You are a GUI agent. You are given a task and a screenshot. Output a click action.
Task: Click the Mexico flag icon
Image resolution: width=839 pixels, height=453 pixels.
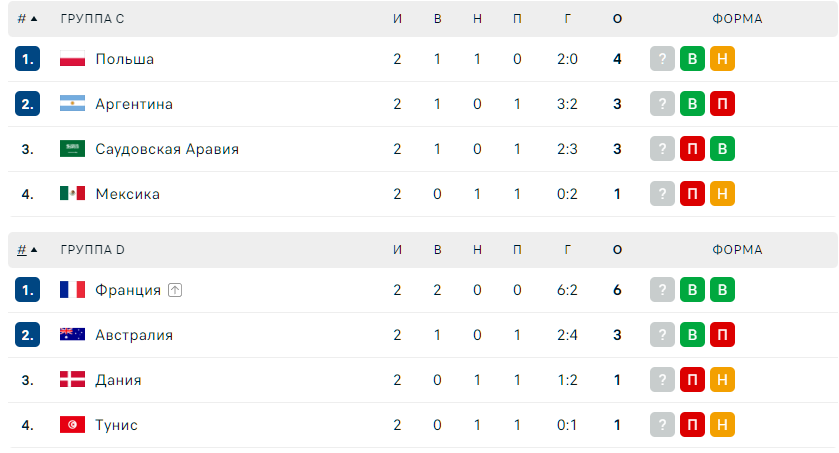tap(72, 194)
